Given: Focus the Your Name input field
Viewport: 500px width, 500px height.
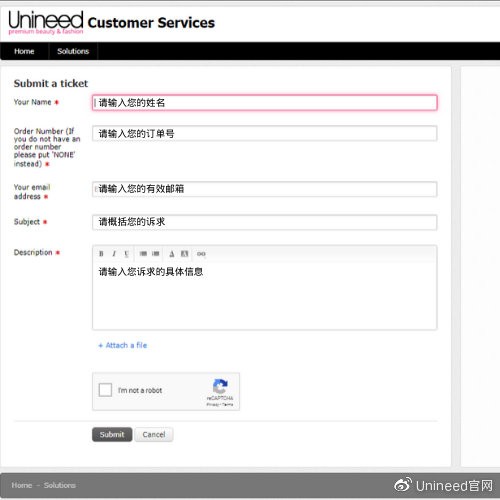Looking at the screenshot, I should tap(265, 103).
